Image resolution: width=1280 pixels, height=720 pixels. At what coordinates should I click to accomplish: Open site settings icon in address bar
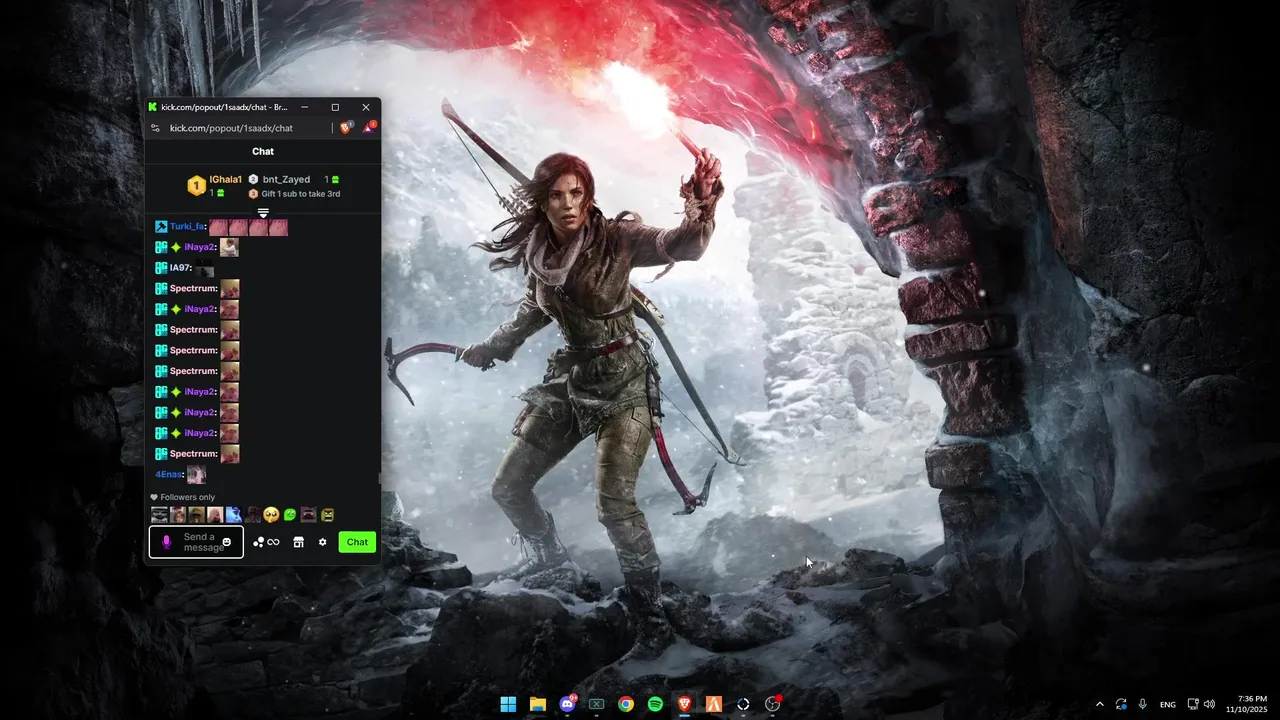pos(154,128)
